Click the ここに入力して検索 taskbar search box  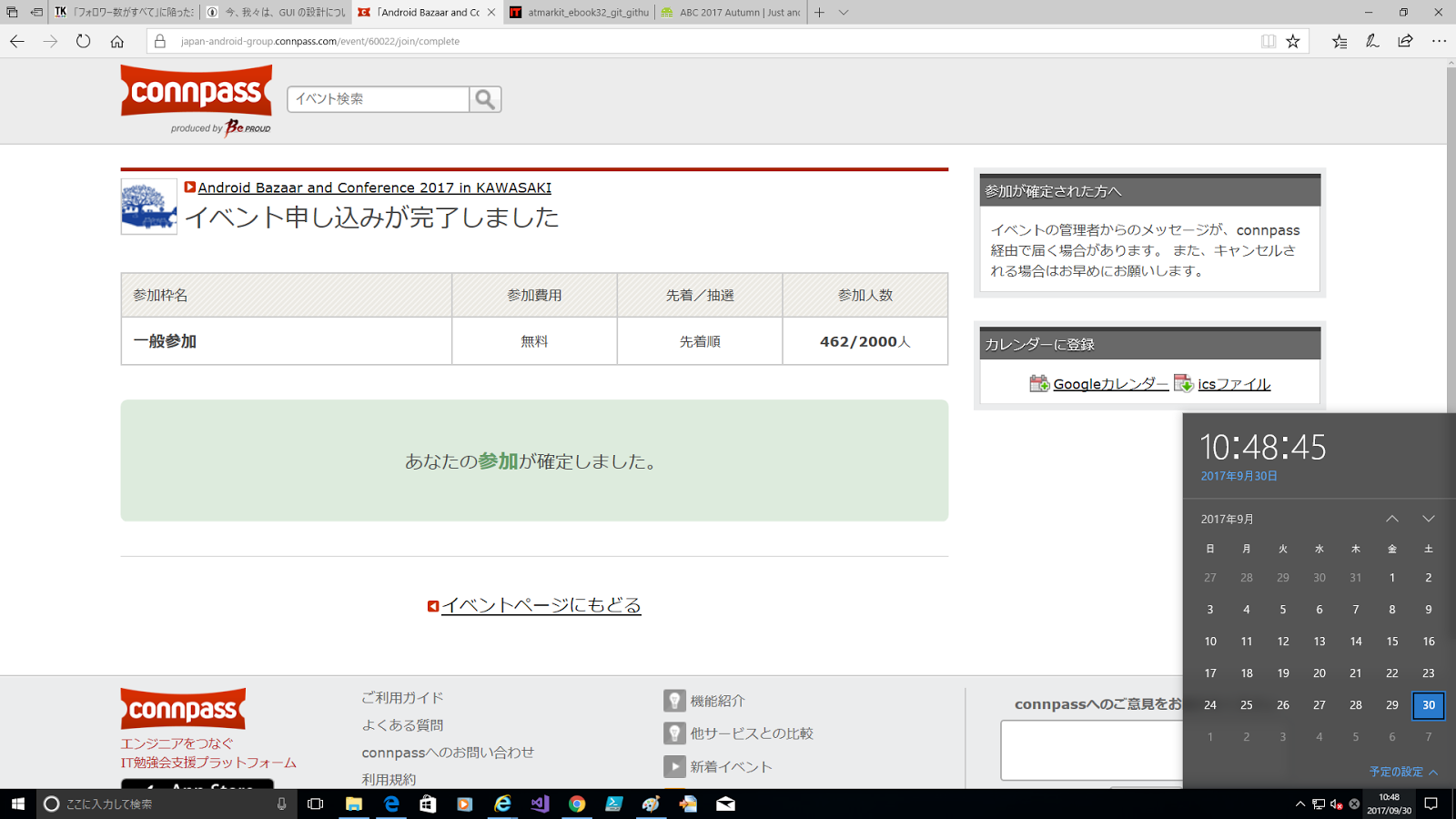[167, 804]
